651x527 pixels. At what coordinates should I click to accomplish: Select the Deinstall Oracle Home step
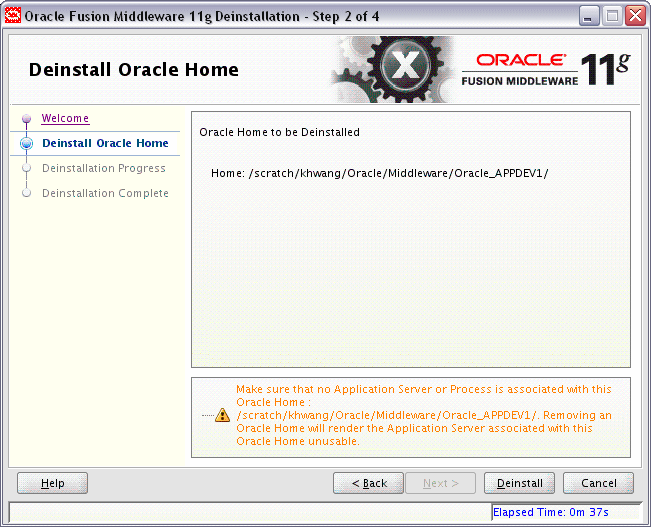point(105,143)
